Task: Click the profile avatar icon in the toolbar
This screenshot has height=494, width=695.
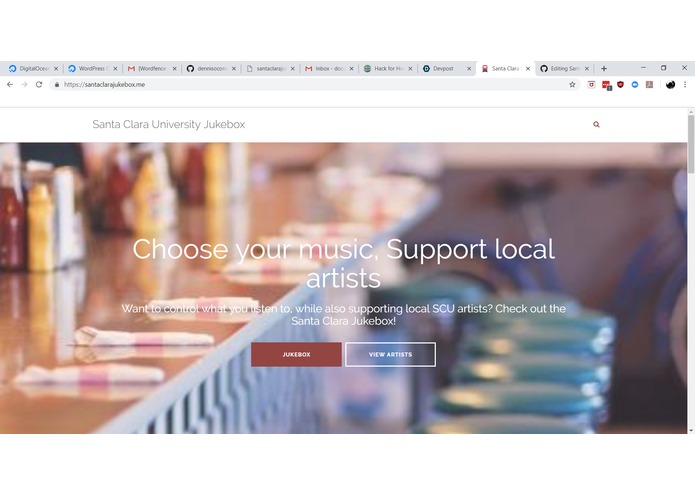Action: point(670,84)
